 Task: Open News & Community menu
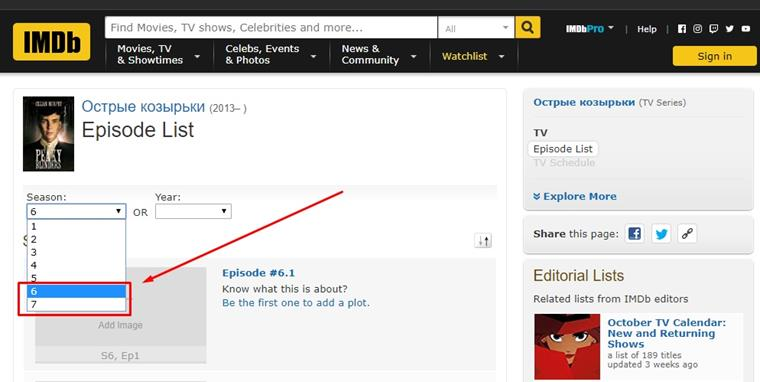(x=379, y=55)
